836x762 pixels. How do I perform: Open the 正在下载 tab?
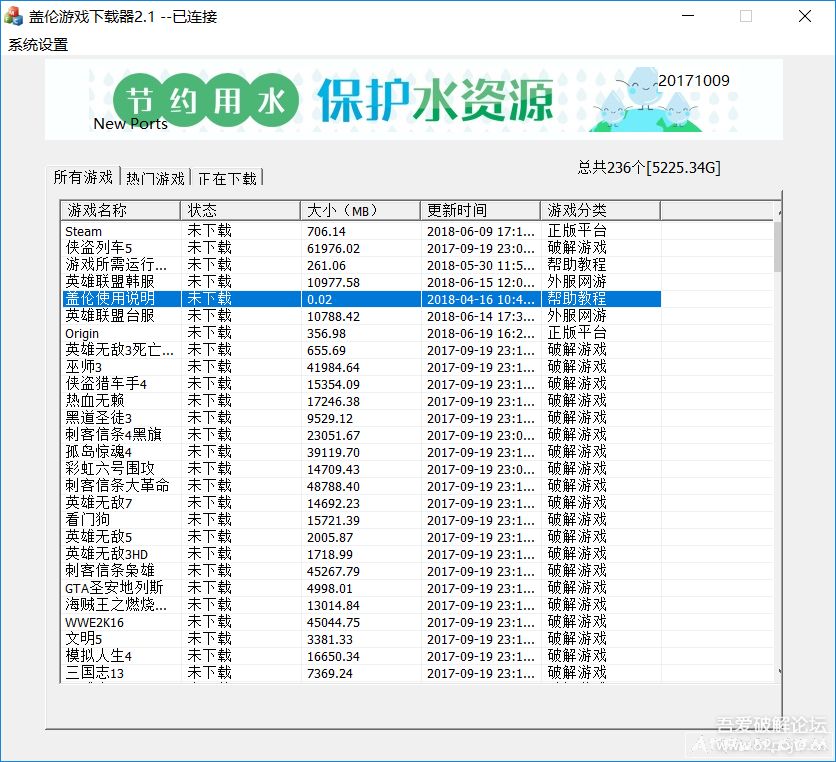[227, 178]
